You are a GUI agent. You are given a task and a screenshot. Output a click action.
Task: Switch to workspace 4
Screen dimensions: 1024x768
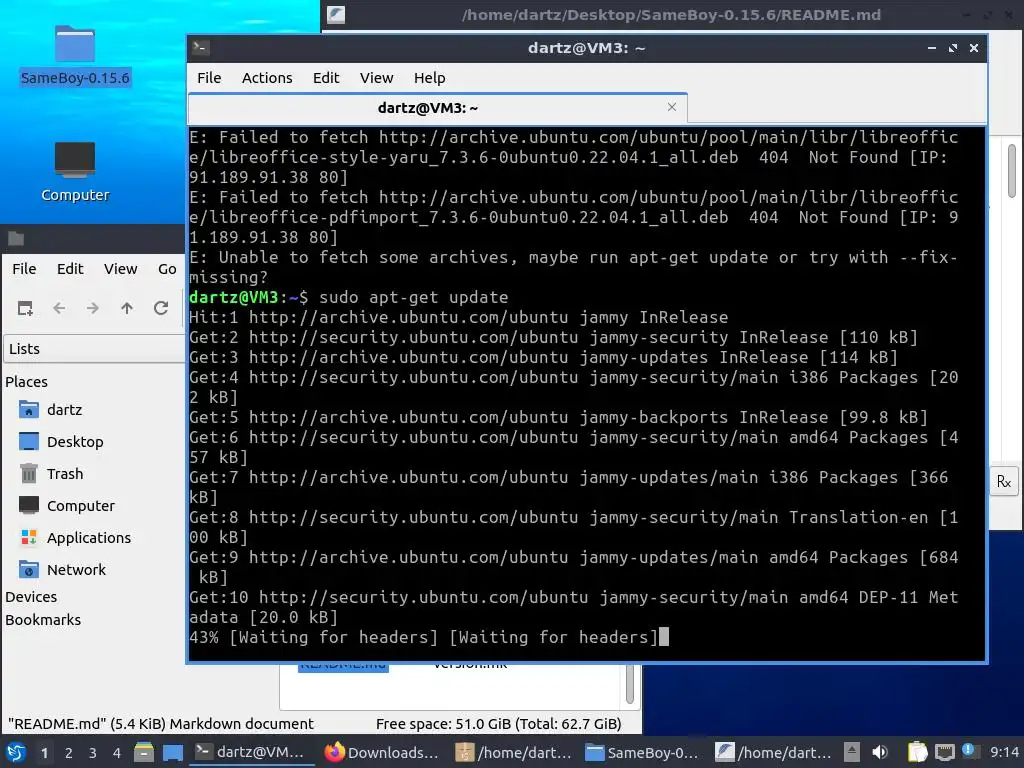point(117,753)
